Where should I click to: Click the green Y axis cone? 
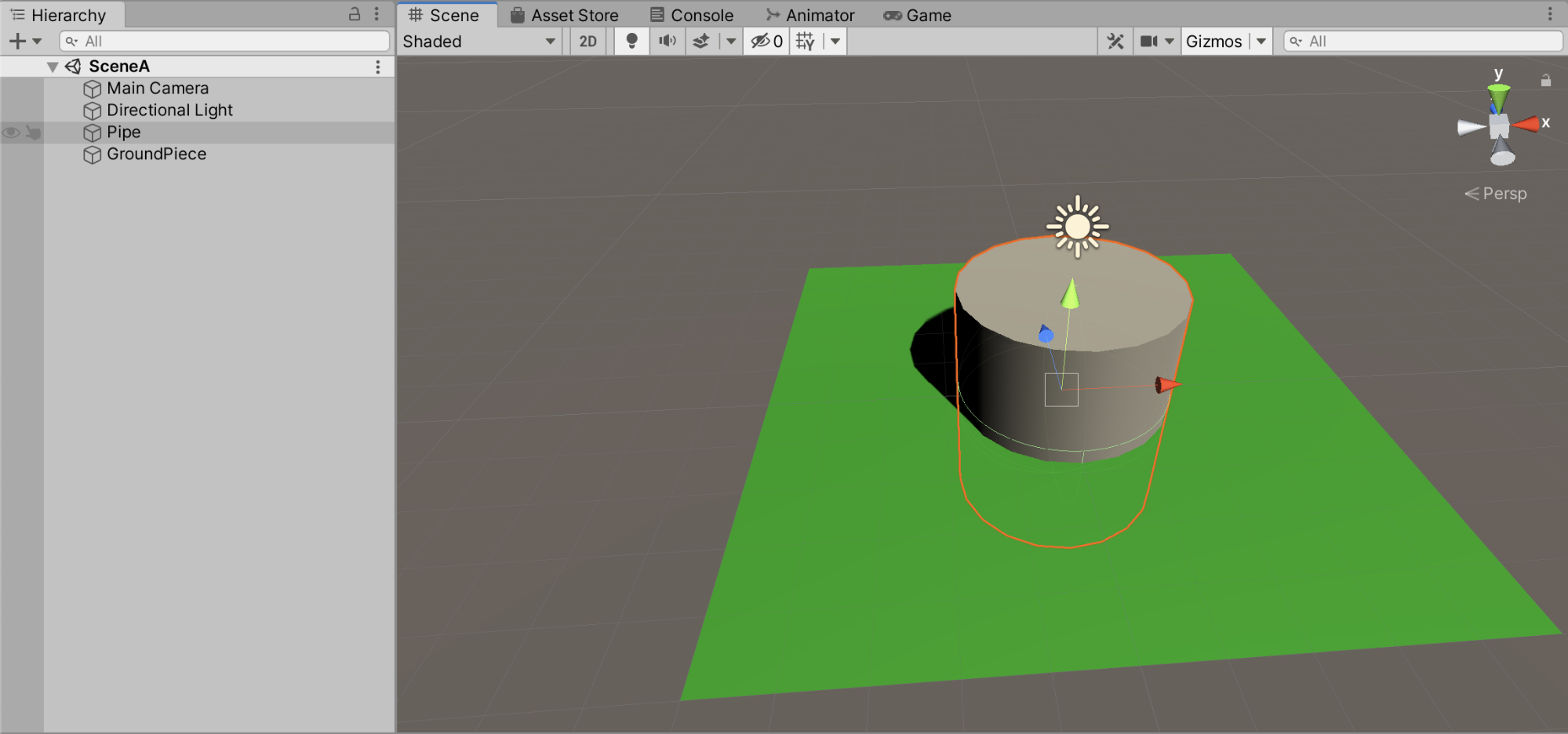1498,97
